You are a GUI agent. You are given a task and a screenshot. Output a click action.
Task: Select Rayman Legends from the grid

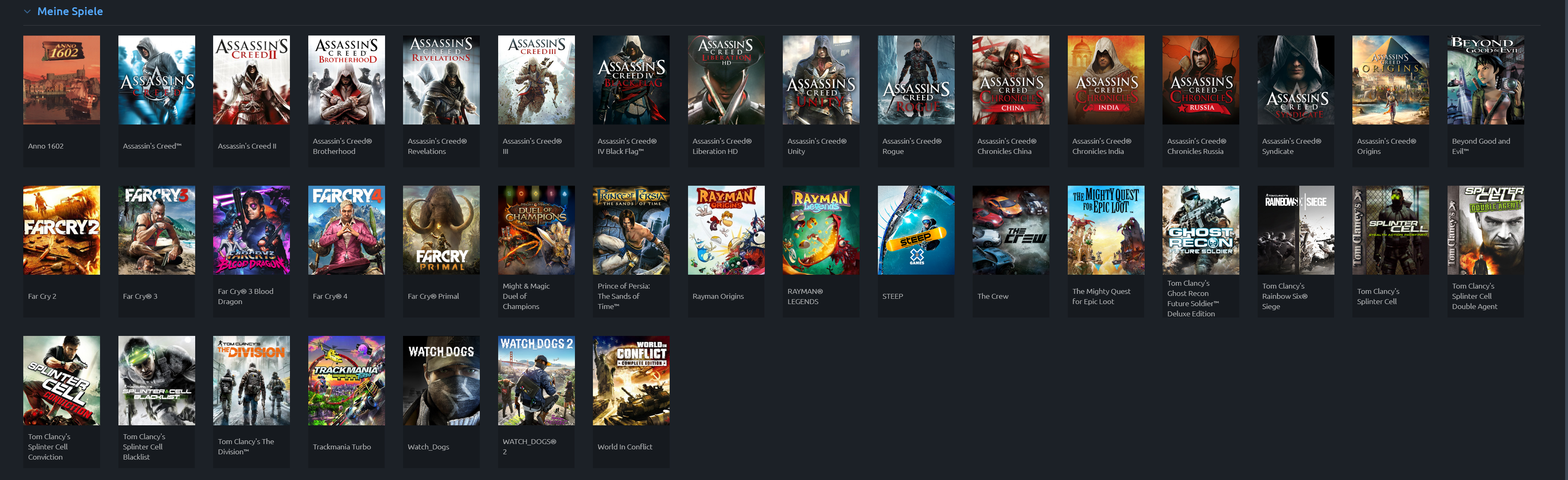(x=820, y=229)
